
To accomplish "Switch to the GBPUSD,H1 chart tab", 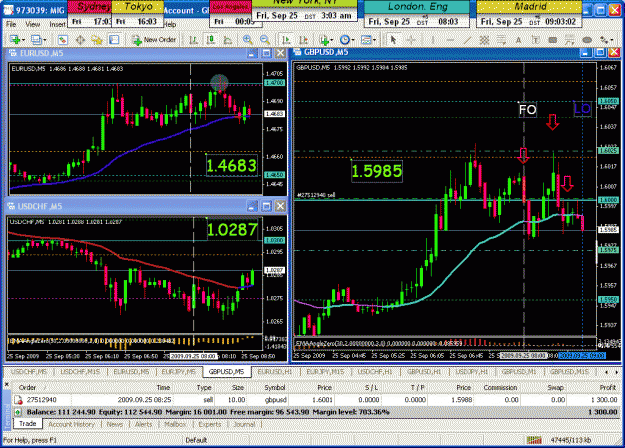I will click(x=424, y=371).
